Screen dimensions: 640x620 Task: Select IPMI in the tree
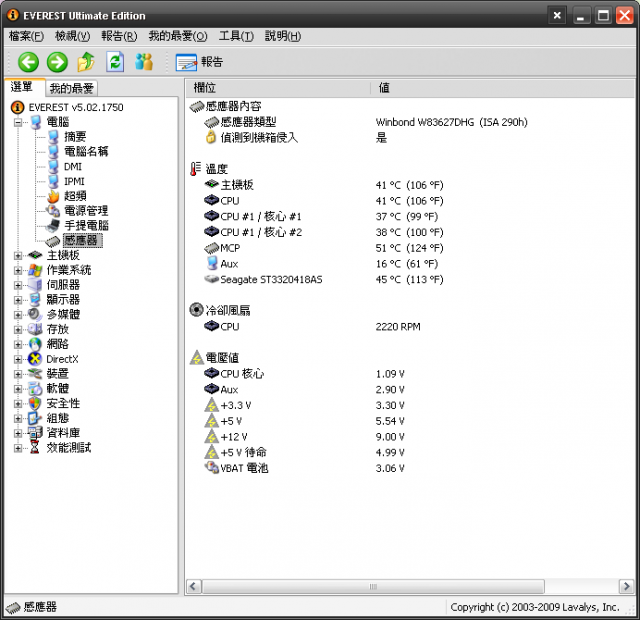(x=74, y=181)
